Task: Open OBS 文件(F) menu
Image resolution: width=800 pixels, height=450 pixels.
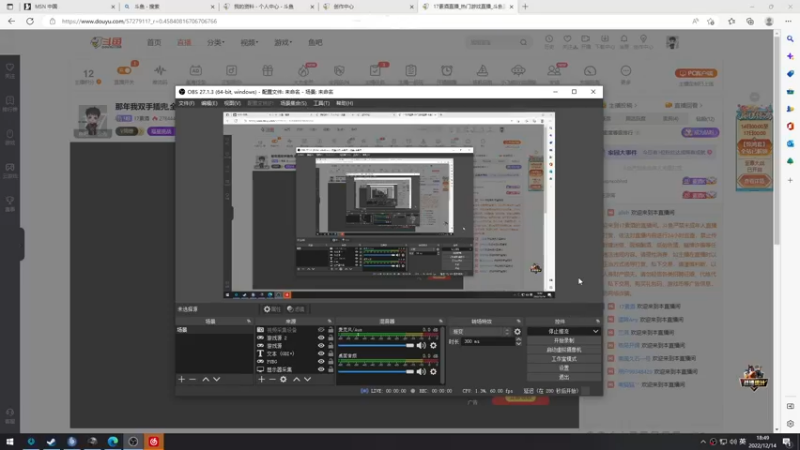Action: click(x=186, y=103)
